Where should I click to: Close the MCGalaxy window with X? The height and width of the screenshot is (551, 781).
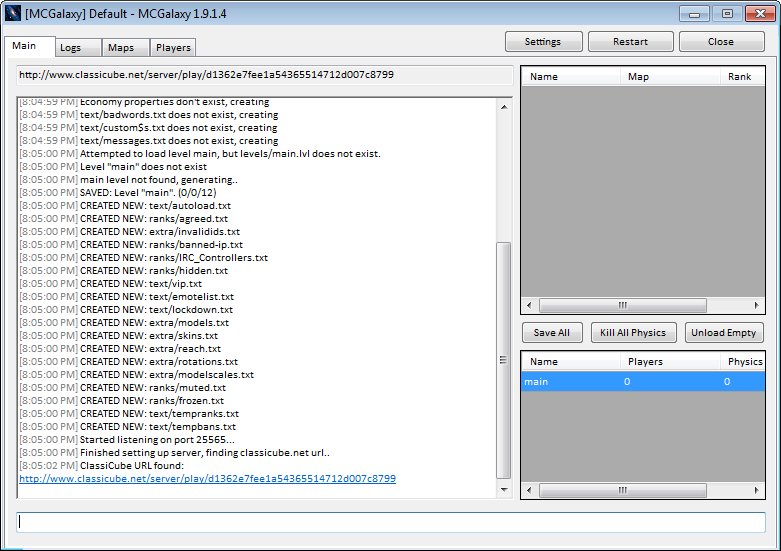761,13
